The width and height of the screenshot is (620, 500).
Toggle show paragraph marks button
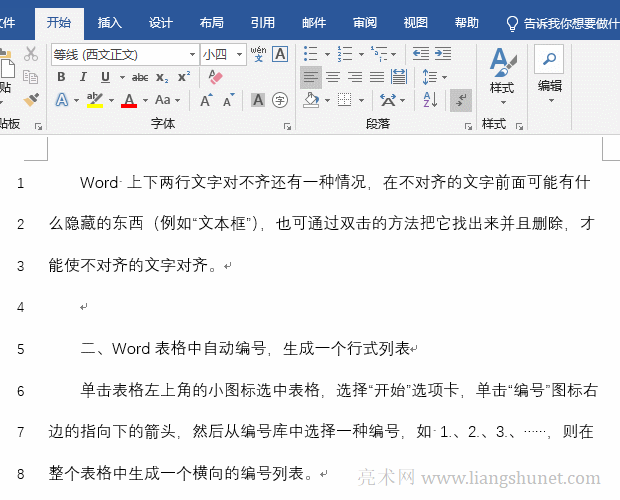(461, 99)
